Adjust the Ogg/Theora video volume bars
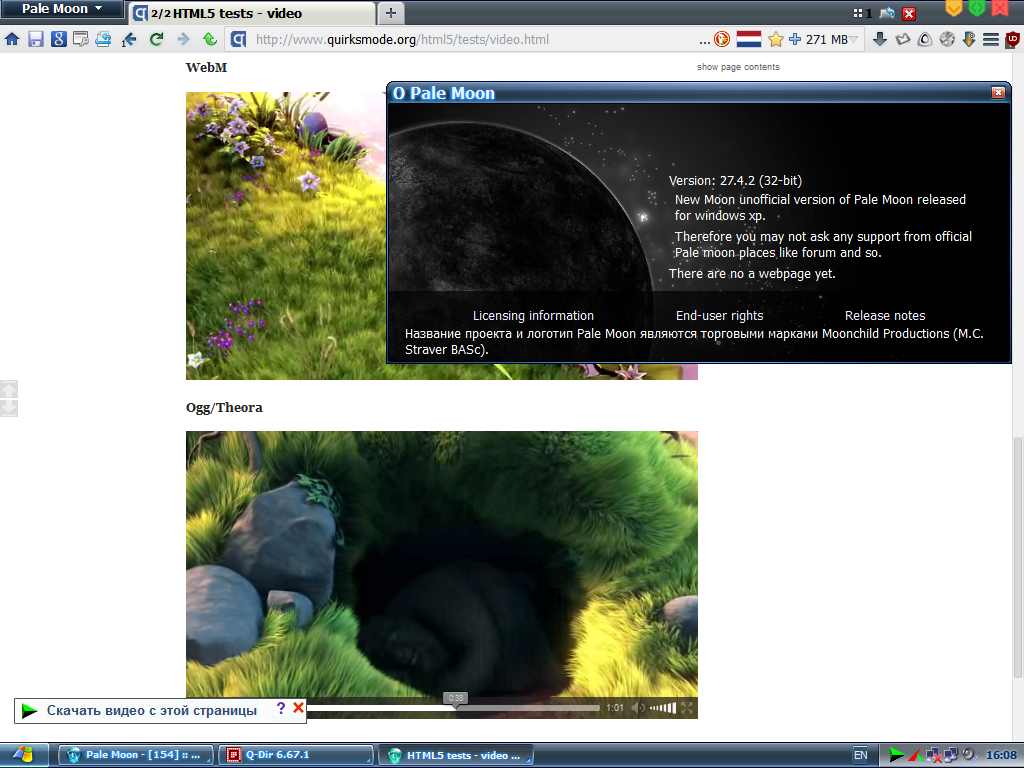1024x768 pixels. [x=663, y=708]
